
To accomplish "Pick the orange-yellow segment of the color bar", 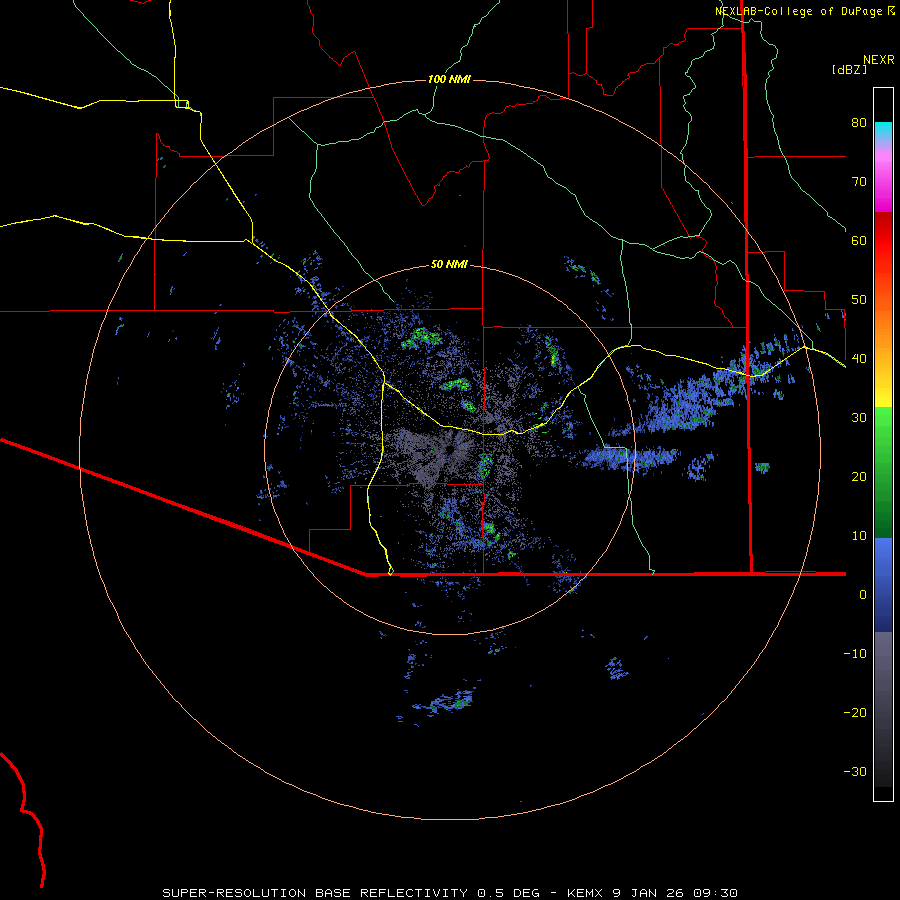I will pos(883,344).
